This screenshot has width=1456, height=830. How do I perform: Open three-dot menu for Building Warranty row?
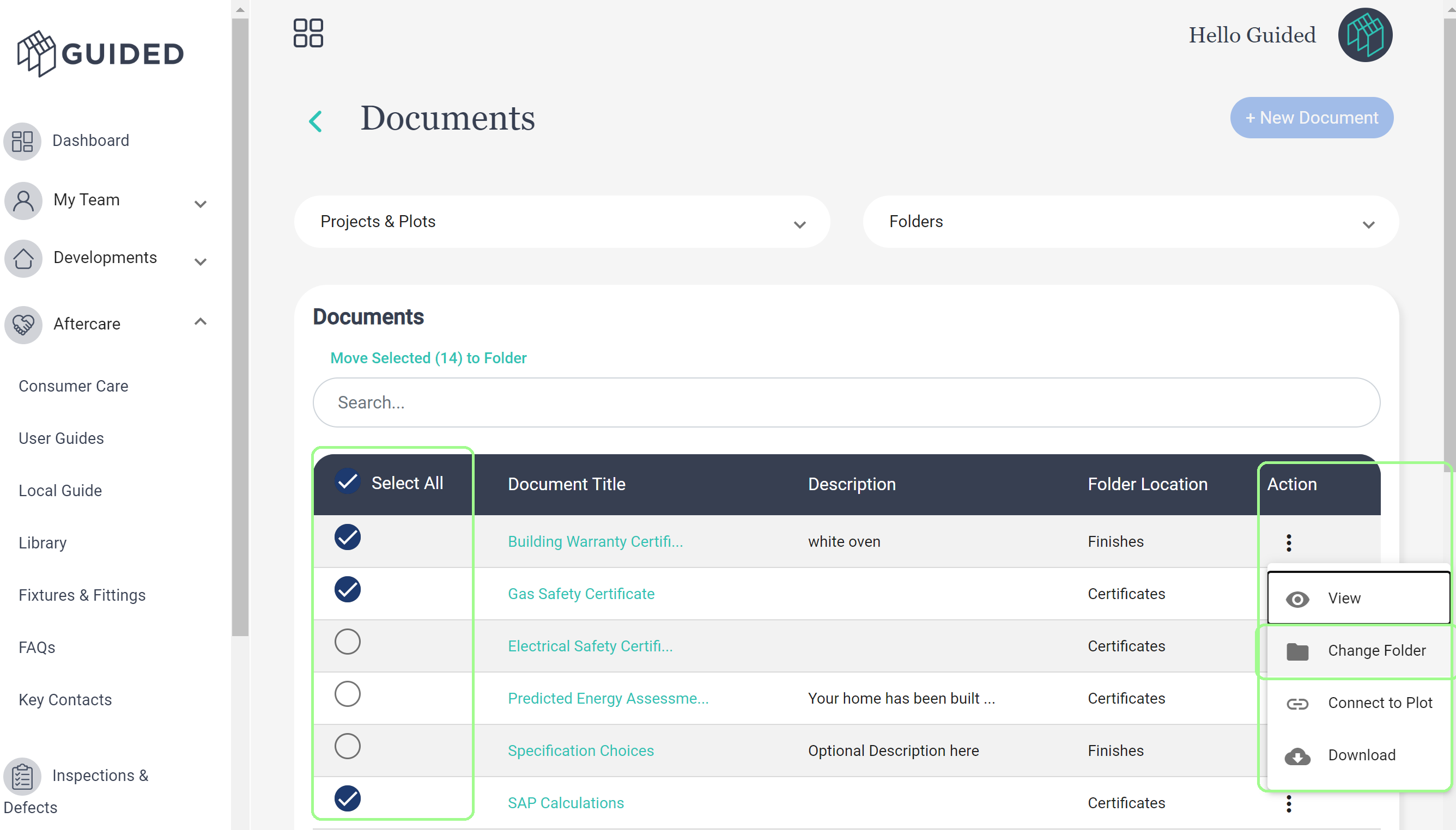point(1288,542)
